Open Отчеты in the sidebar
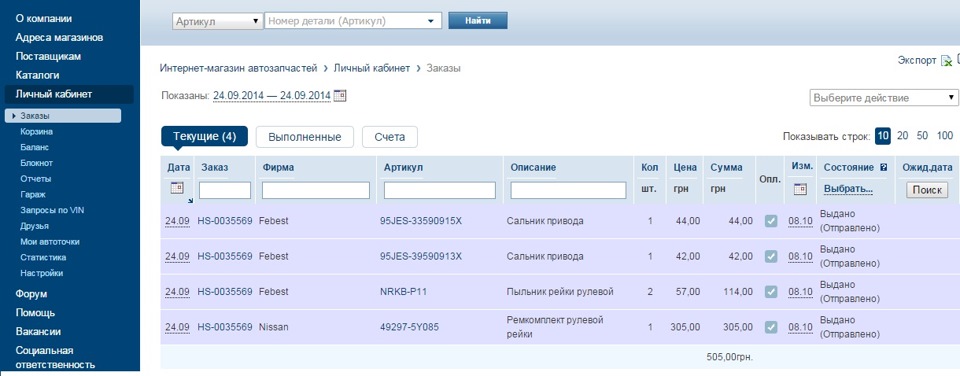 tap(36, 179)
